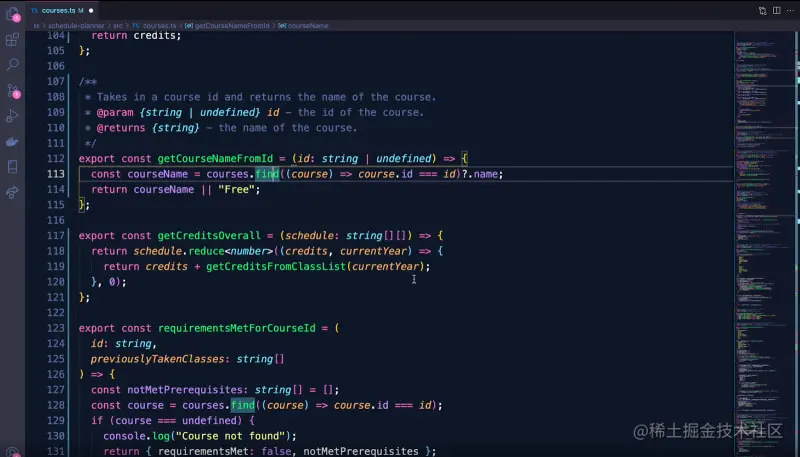The image size is (800, 457).
Task: Open the Extensions view in activity bar
Action: coord(12,40)
